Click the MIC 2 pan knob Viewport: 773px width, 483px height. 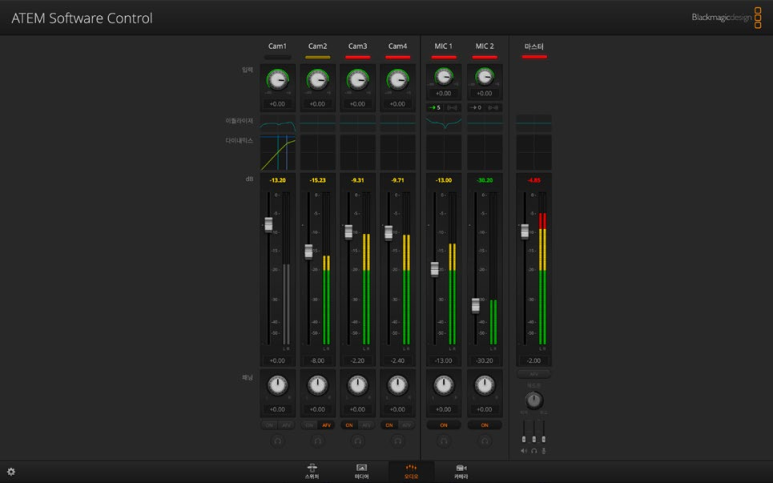pos(484,385)
